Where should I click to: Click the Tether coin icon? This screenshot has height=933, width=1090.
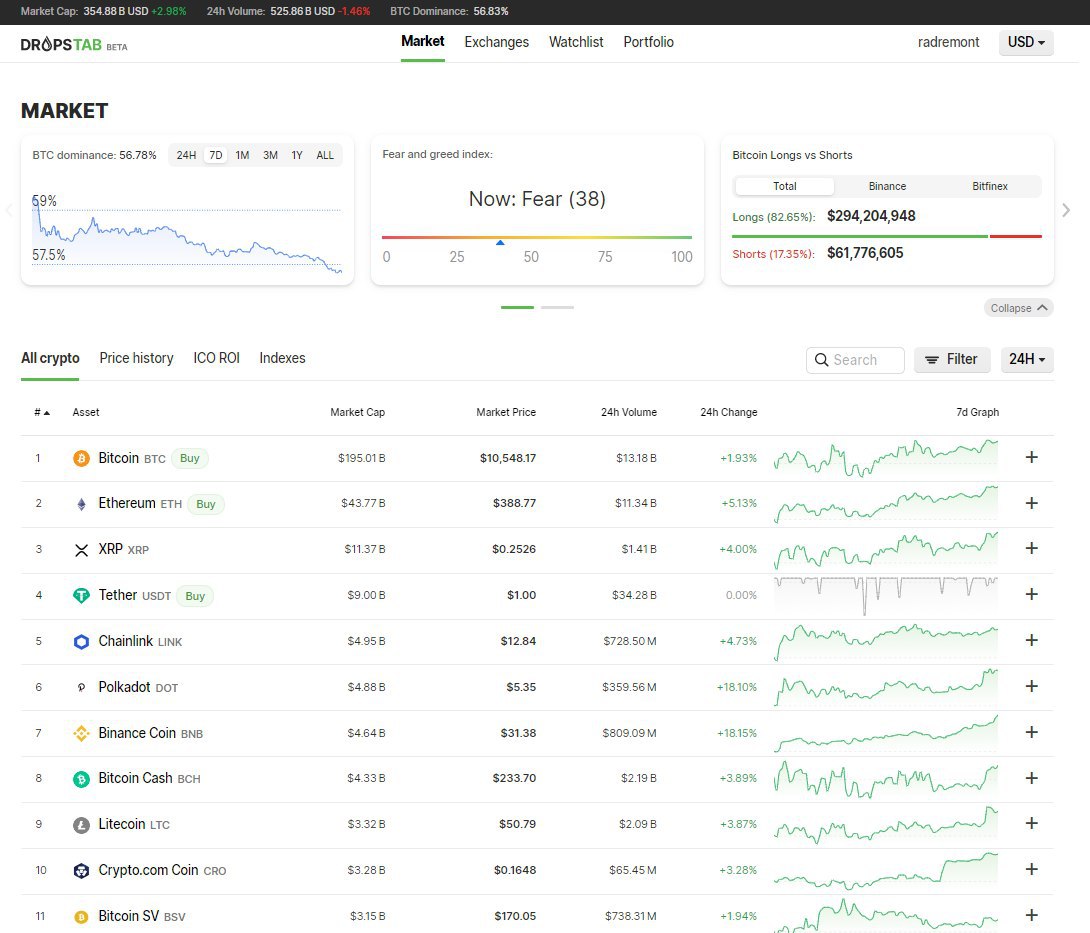[x=81, y=596]
